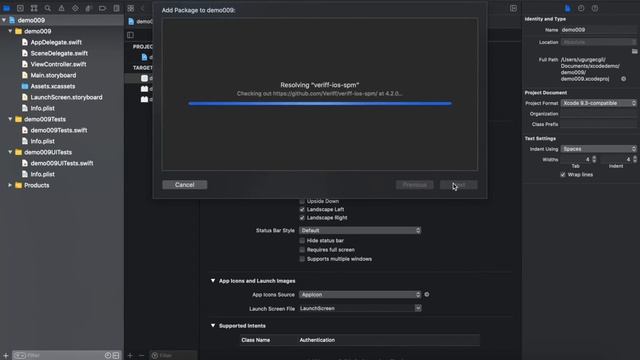Screen dimensions: 640x360
Task: Toggle the project/targets list sidebar icon
Action: (x=130, y=35)
